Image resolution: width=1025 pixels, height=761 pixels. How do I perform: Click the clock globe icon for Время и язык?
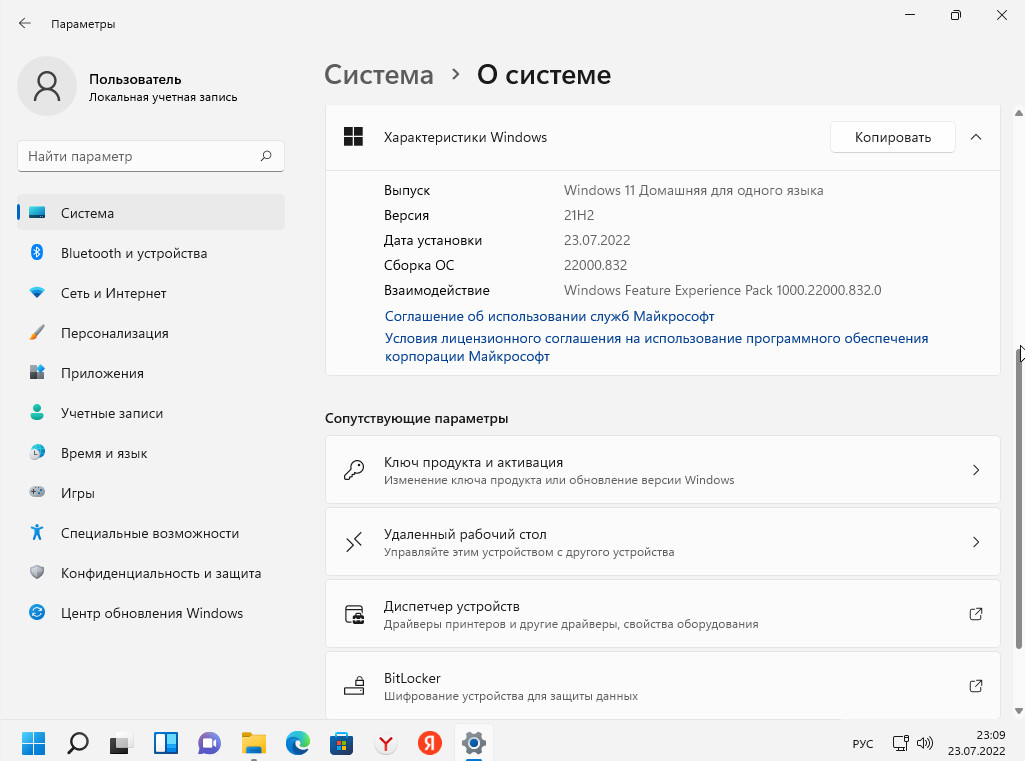[37, 452]
